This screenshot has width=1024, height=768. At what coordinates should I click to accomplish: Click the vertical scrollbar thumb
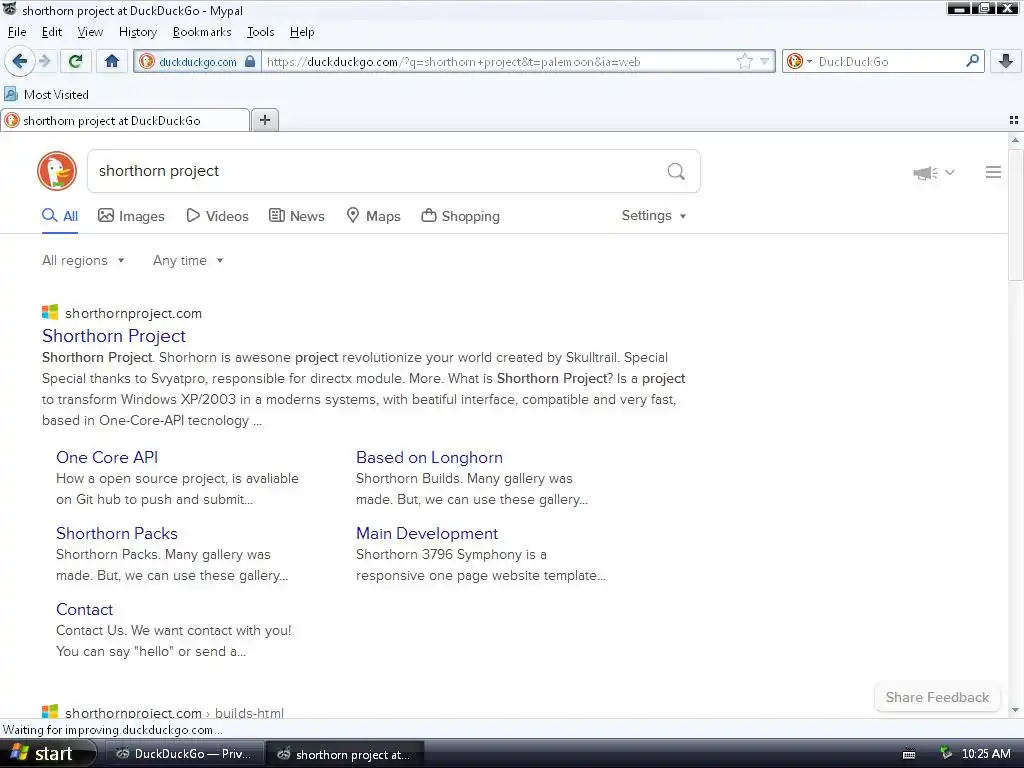(x=1015, y=216)
